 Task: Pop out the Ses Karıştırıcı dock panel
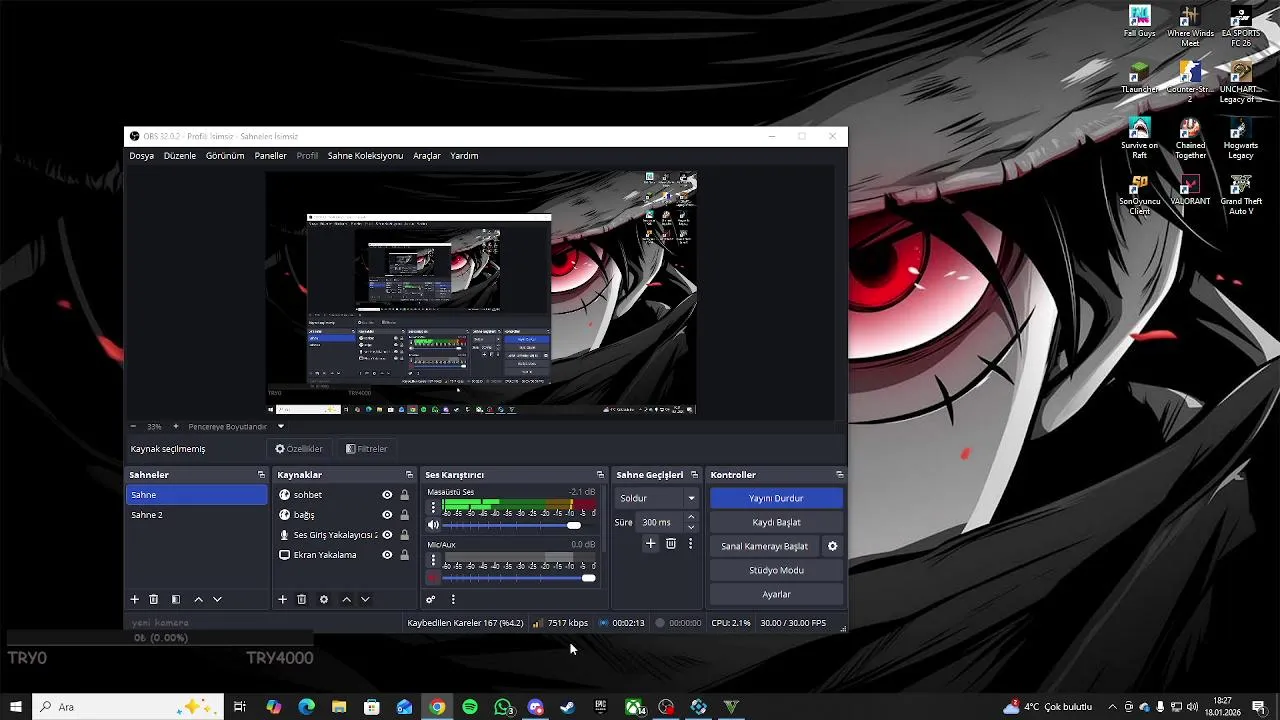point(600,475)
